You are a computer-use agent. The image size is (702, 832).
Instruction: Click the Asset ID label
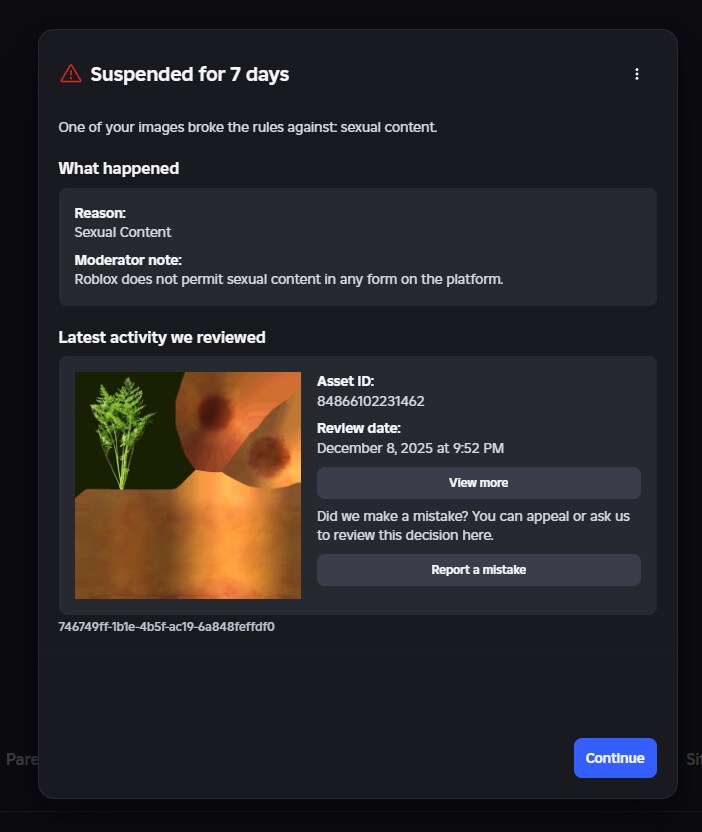345,381
